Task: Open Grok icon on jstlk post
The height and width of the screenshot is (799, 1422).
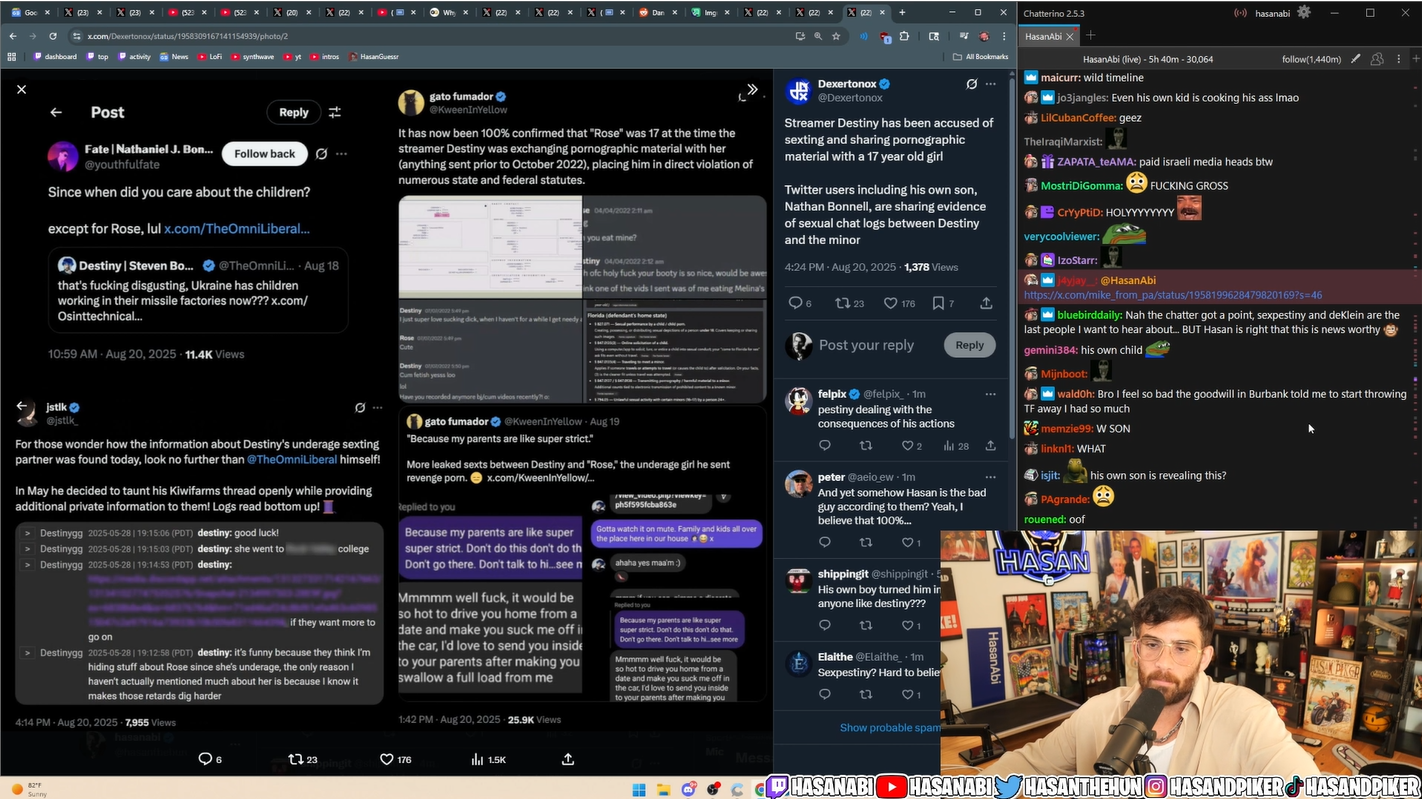Action: tap(360, 407)
